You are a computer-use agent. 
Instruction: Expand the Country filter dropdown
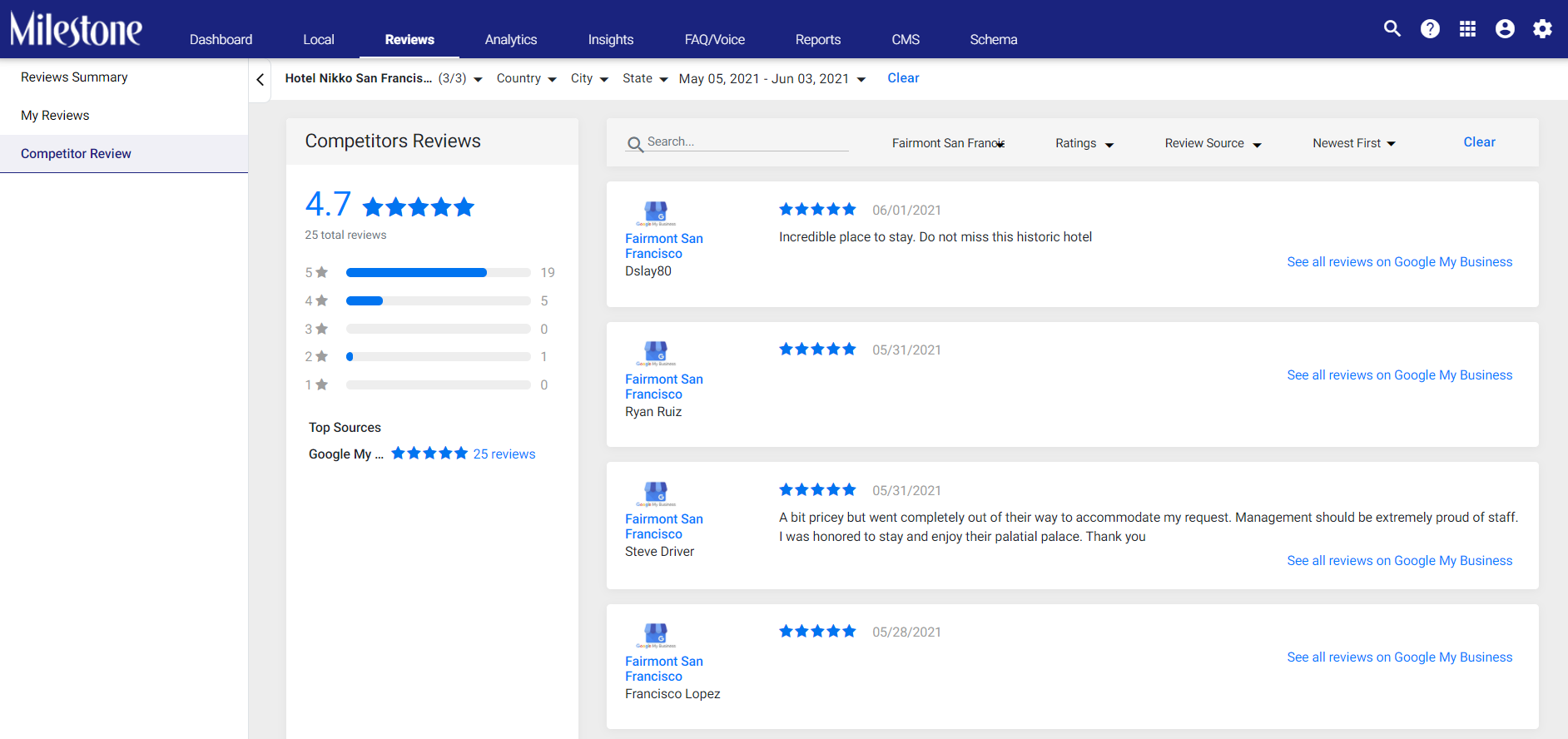click(527, 78)
